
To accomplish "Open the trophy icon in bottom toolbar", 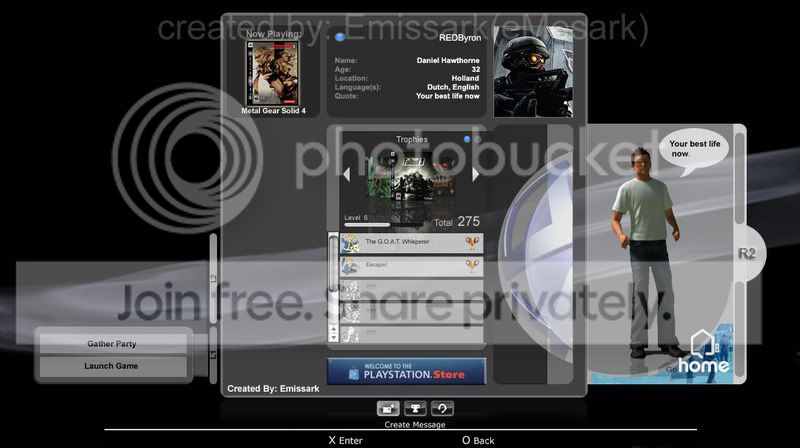I will [415, 408].
